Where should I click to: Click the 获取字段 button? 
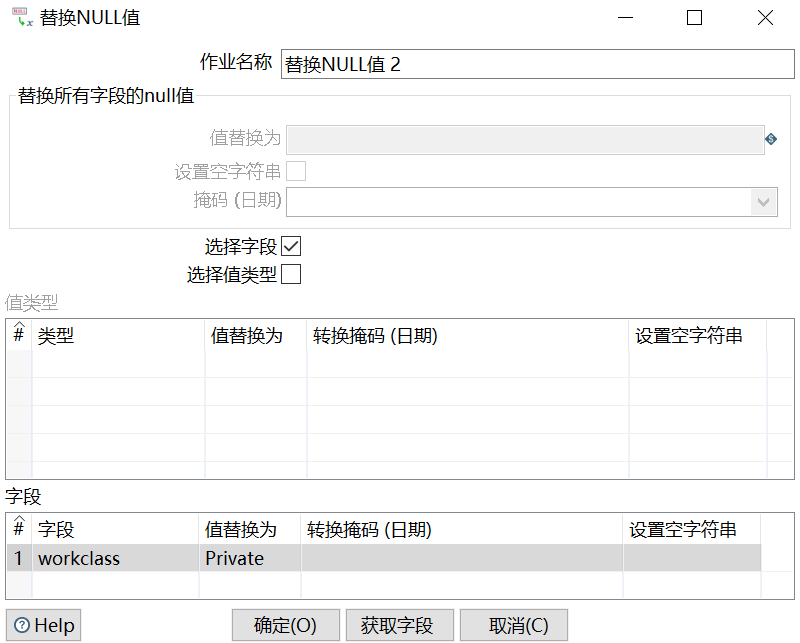(x=399, y=624)
